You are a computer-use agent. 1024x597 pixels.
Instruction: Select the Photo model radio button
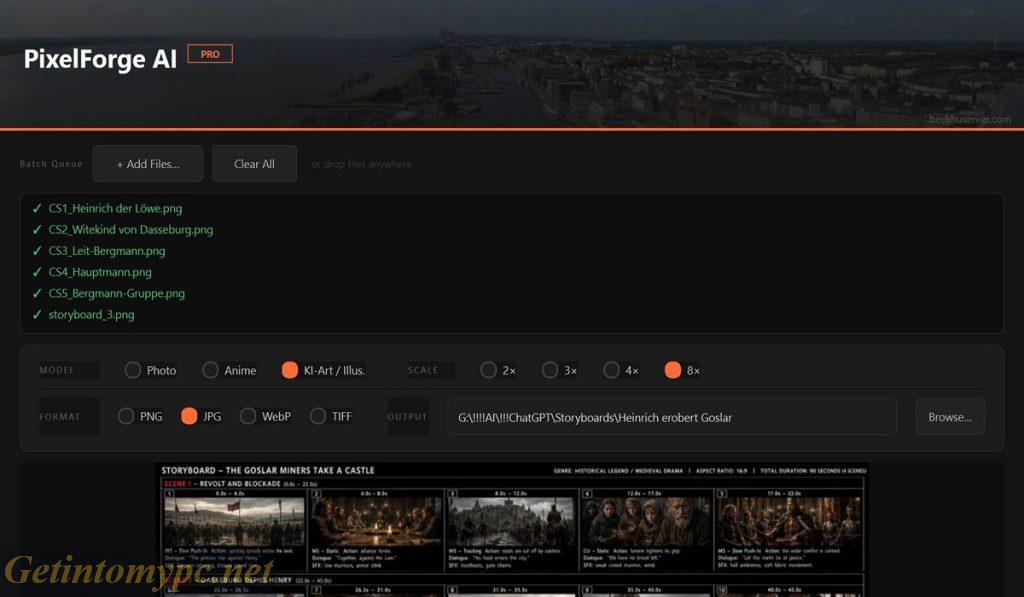[133, 370]
